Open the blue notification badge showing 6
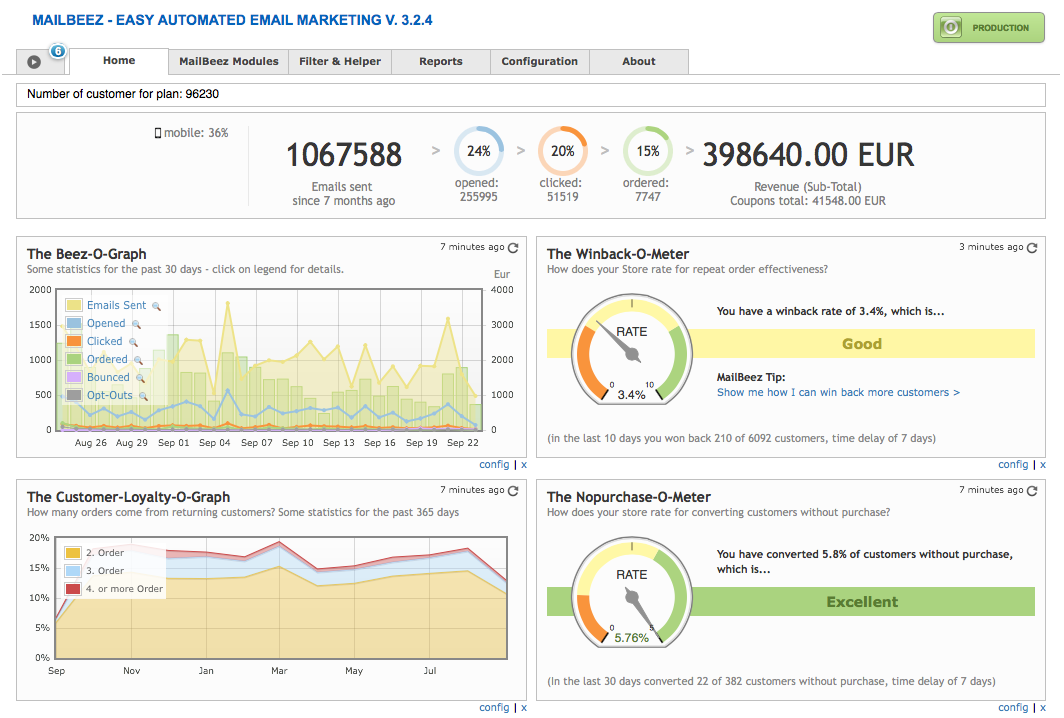1064x718 pixels. coord(58,51)
